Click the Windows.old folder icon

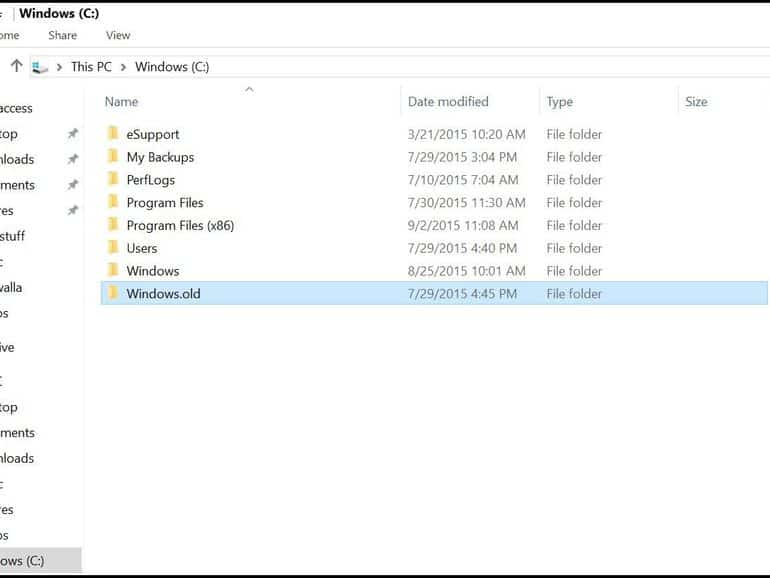click(113, 293)
